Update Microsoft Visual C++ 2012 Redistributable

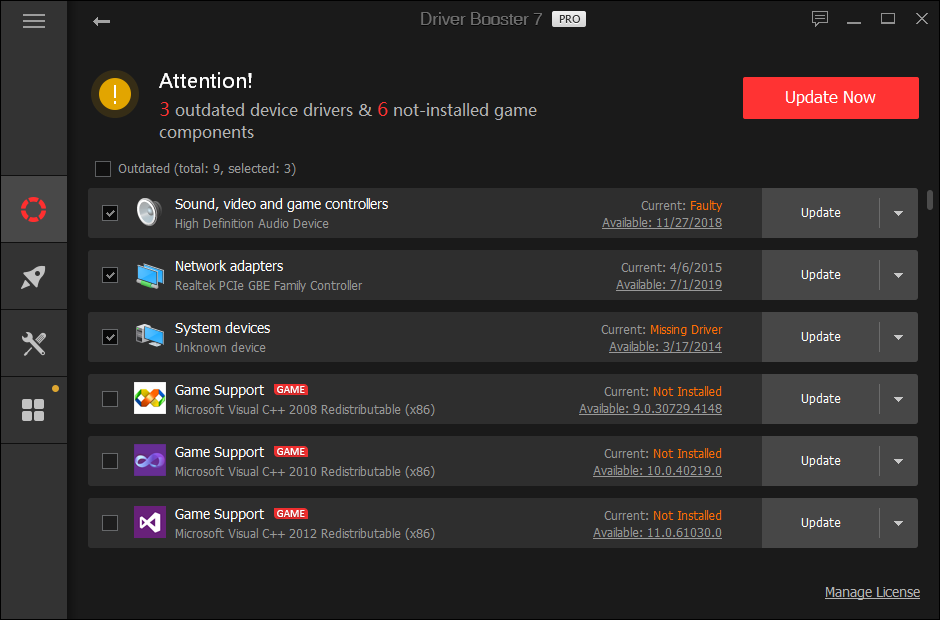tap(820, 523)
